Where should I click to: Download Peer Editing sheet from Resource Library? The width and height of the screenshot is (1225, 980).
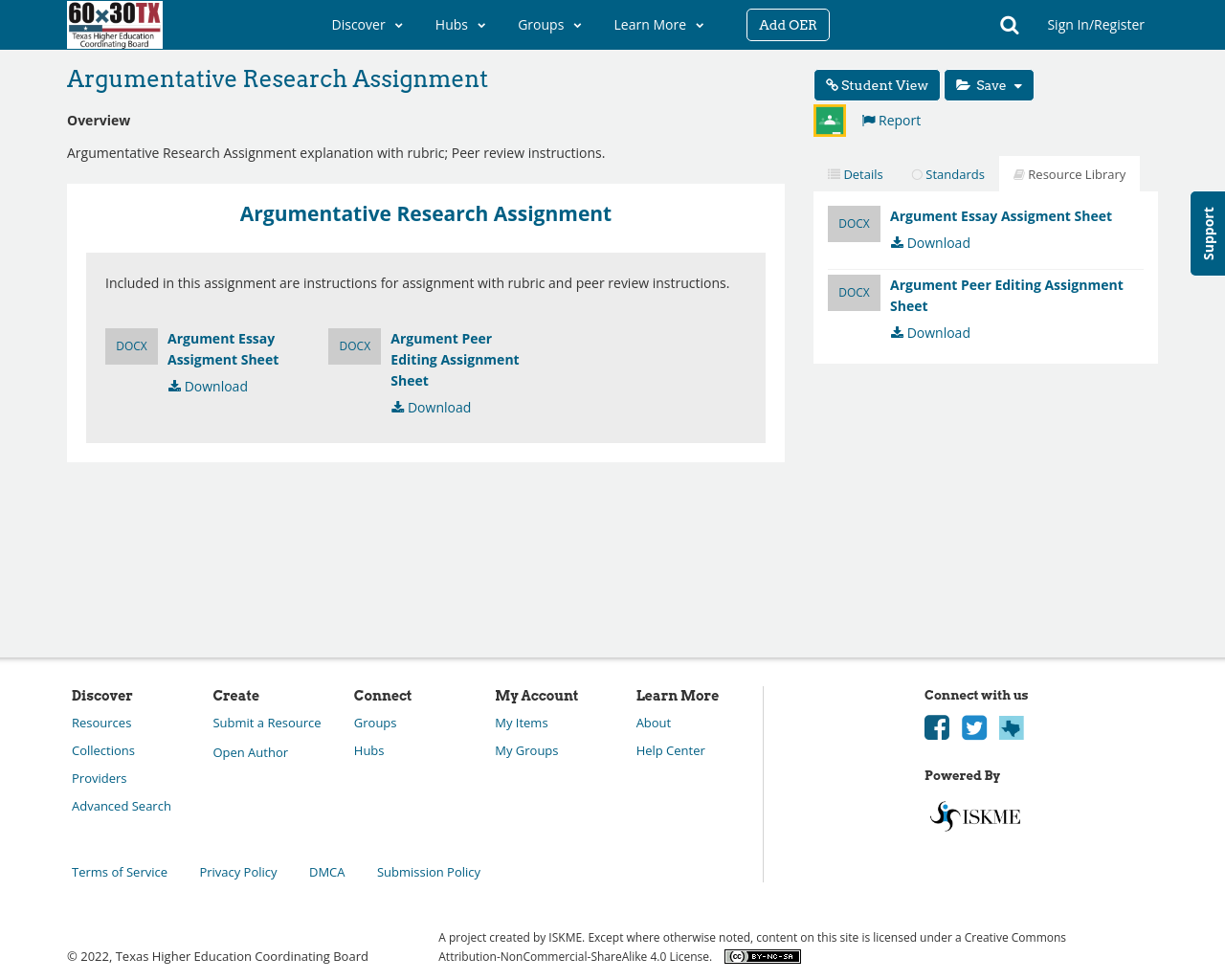[x=930, y=333]
